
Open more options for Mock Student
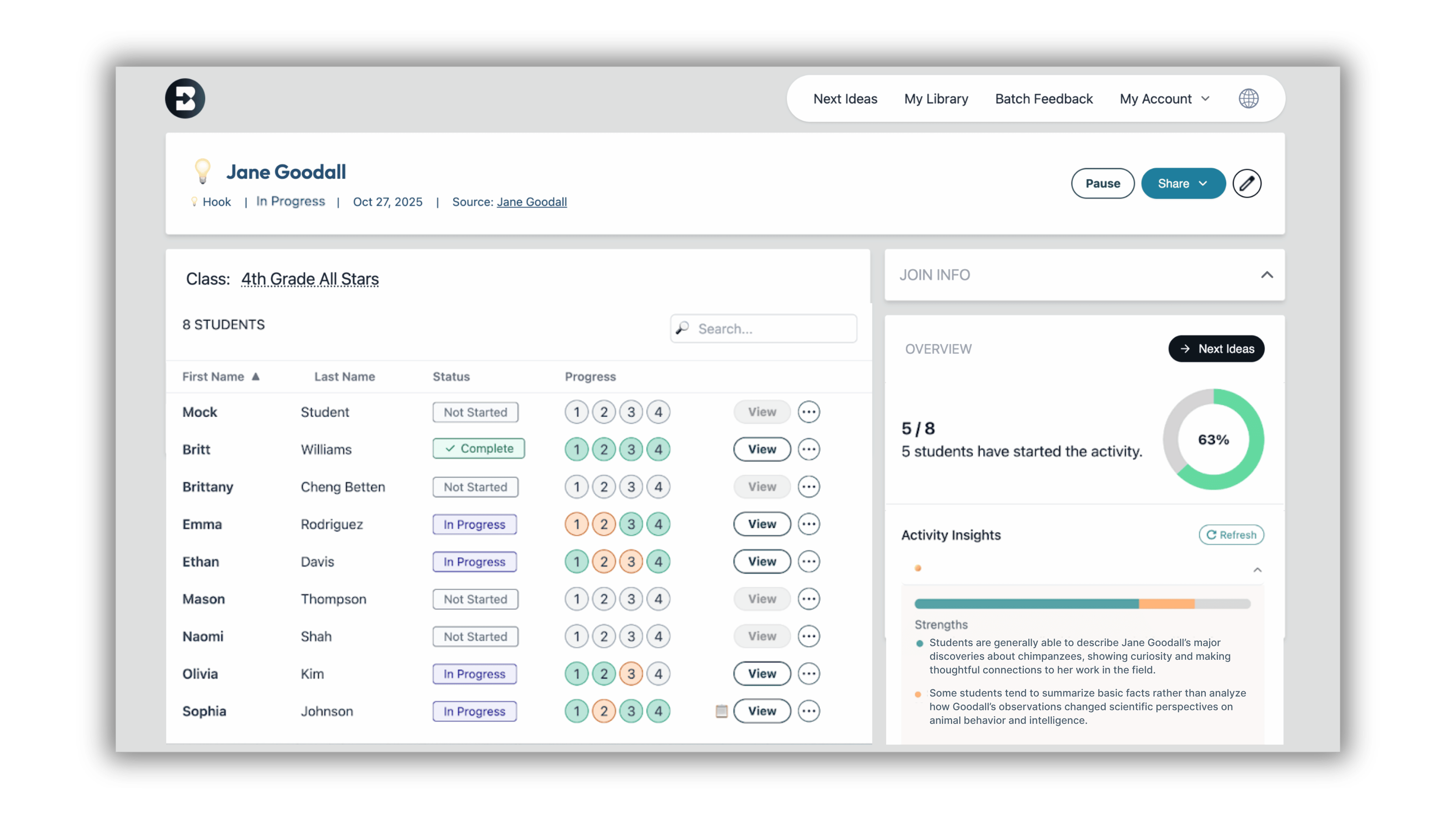808,412
